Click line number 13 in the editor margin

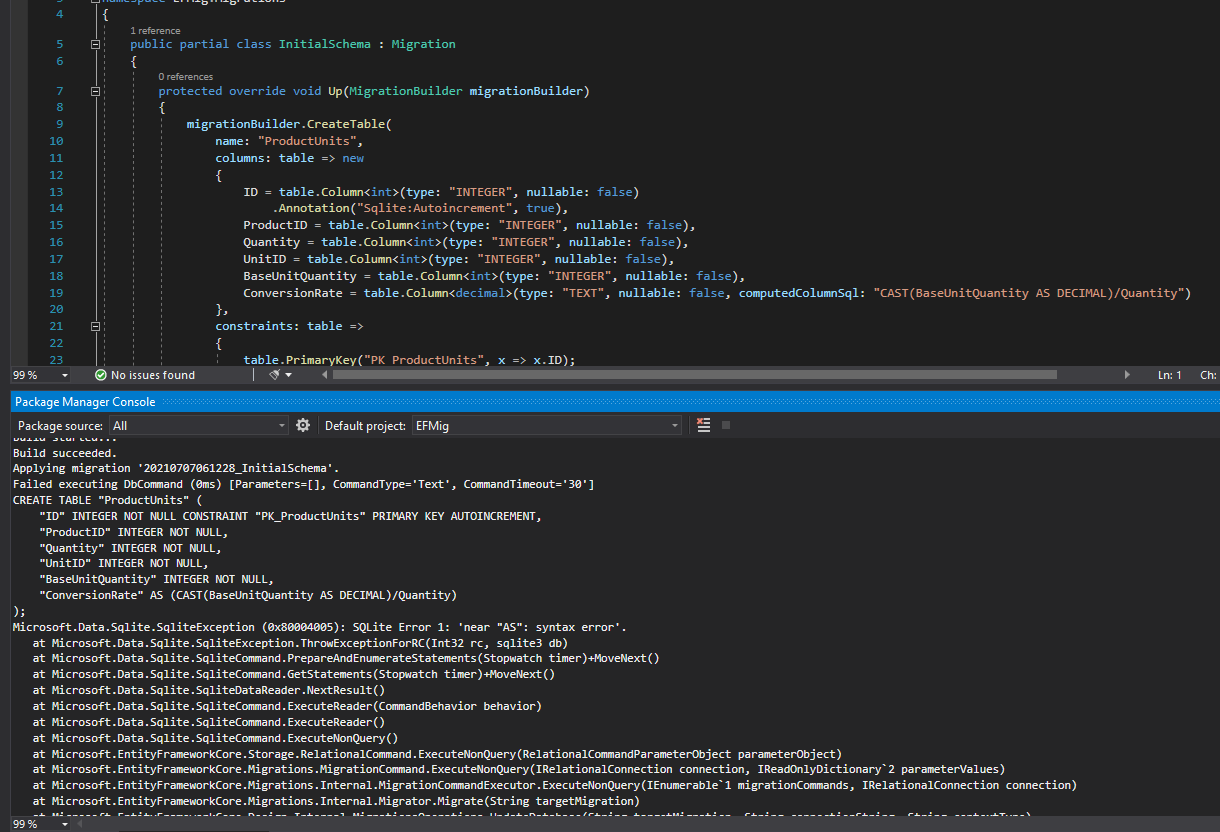56,191
